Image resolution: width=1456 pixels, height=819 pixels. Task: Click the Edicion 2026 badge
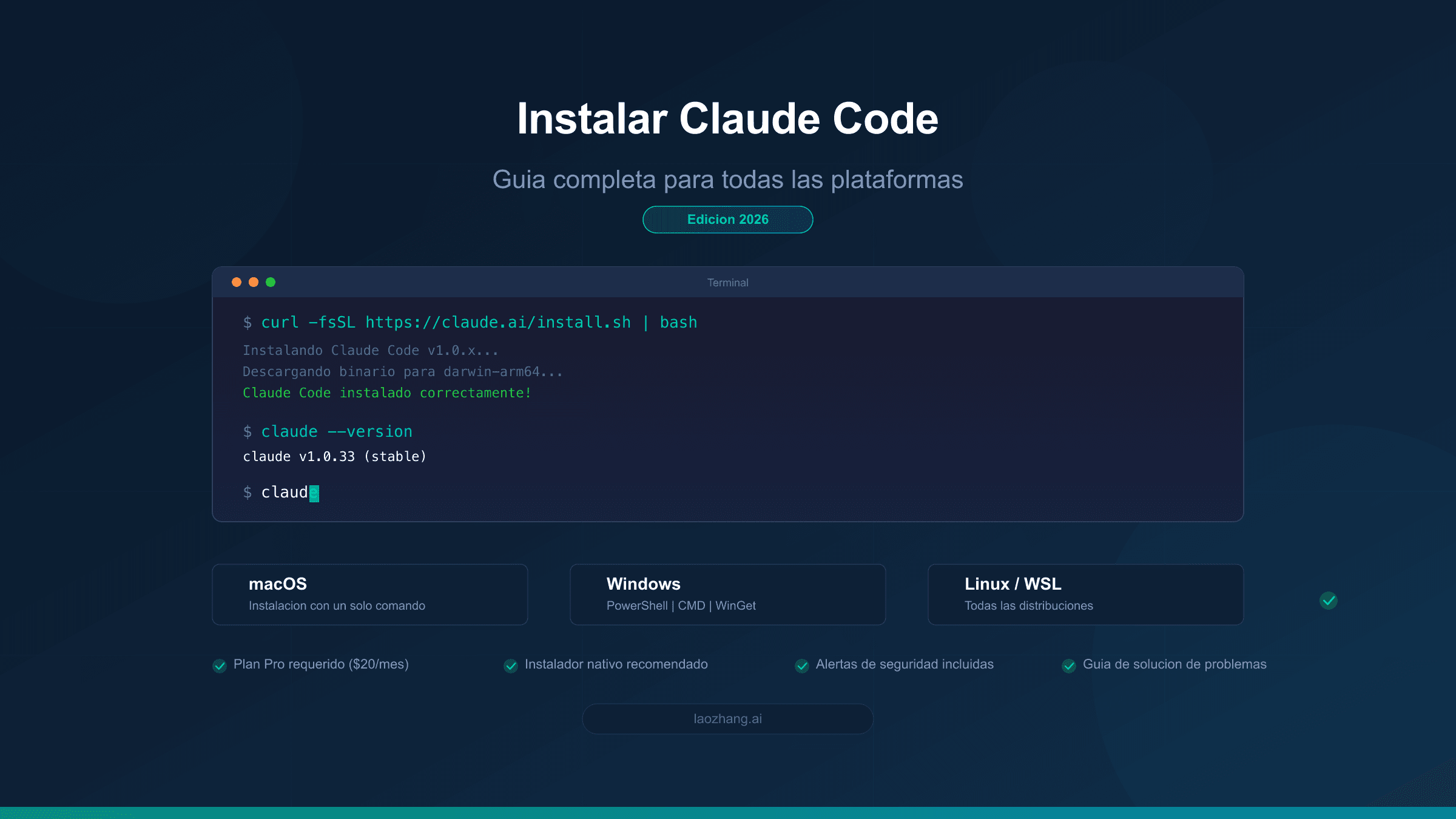click(x=727, y=220)
